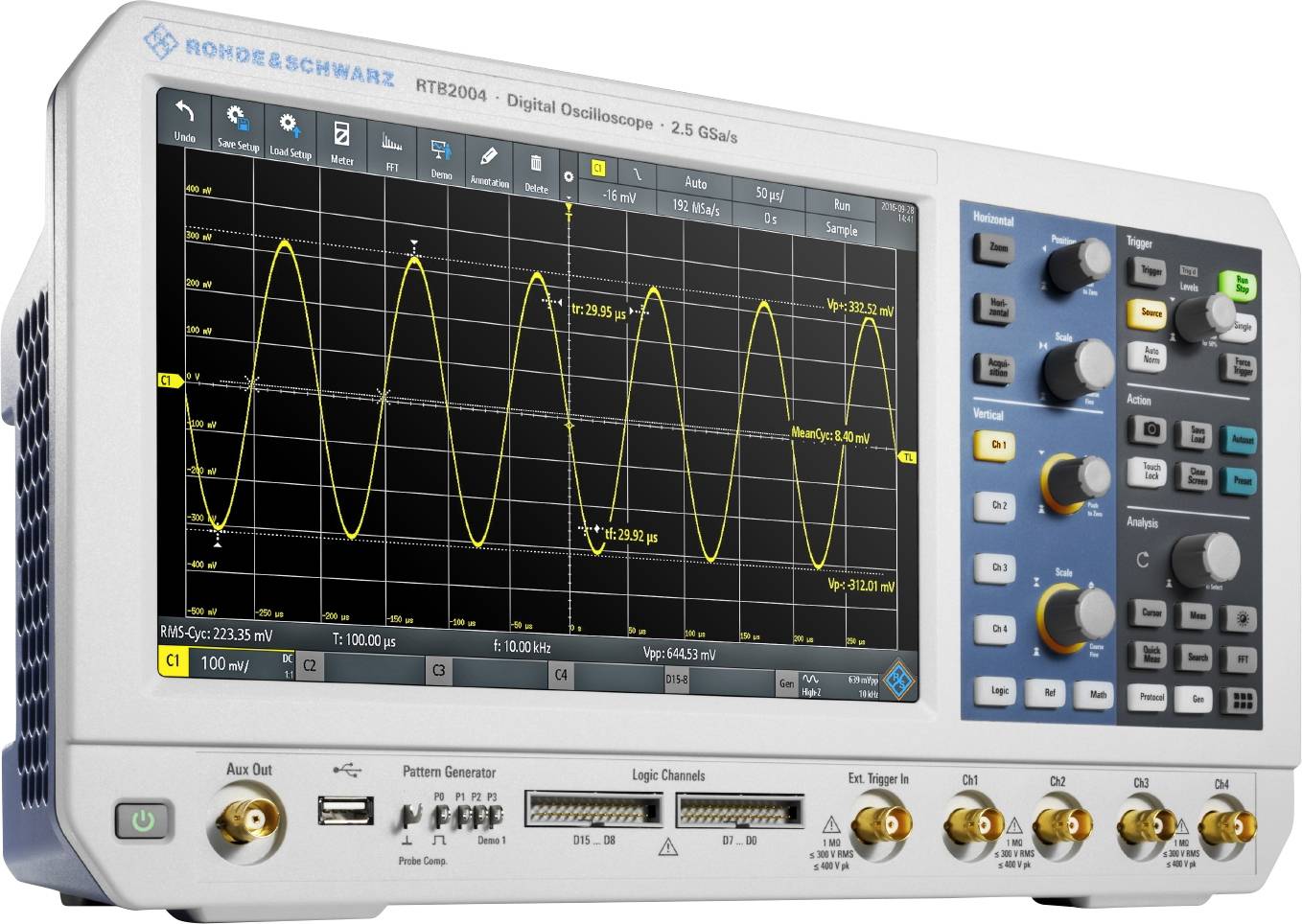Switch to the C2 channel tab
The image size is (1302, 924).
point(312,665)
